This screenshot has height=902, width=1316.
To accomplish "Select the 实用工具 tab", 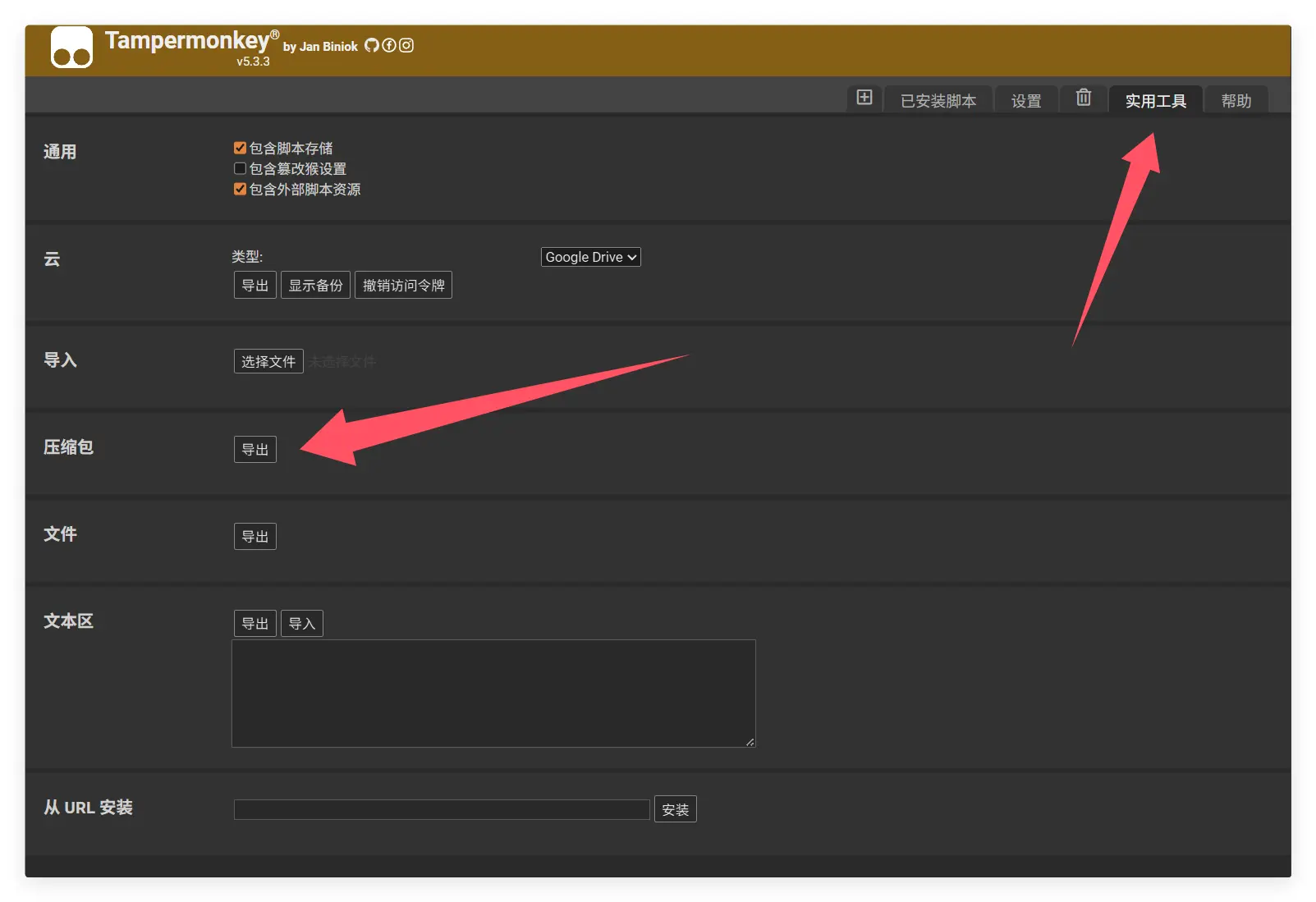I will tap(1156, 100).
